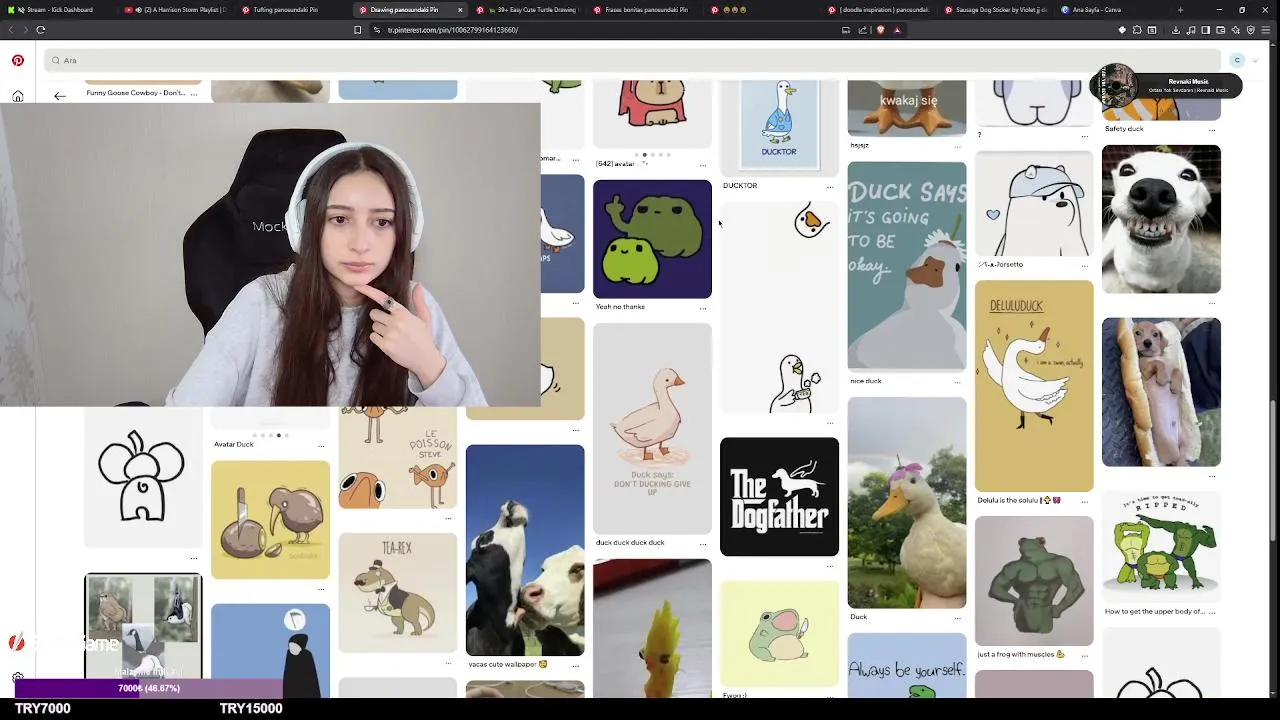Open the Pinterest home icon in sidebar
This screenshot has width=1280, height=720.
[18, 96]
